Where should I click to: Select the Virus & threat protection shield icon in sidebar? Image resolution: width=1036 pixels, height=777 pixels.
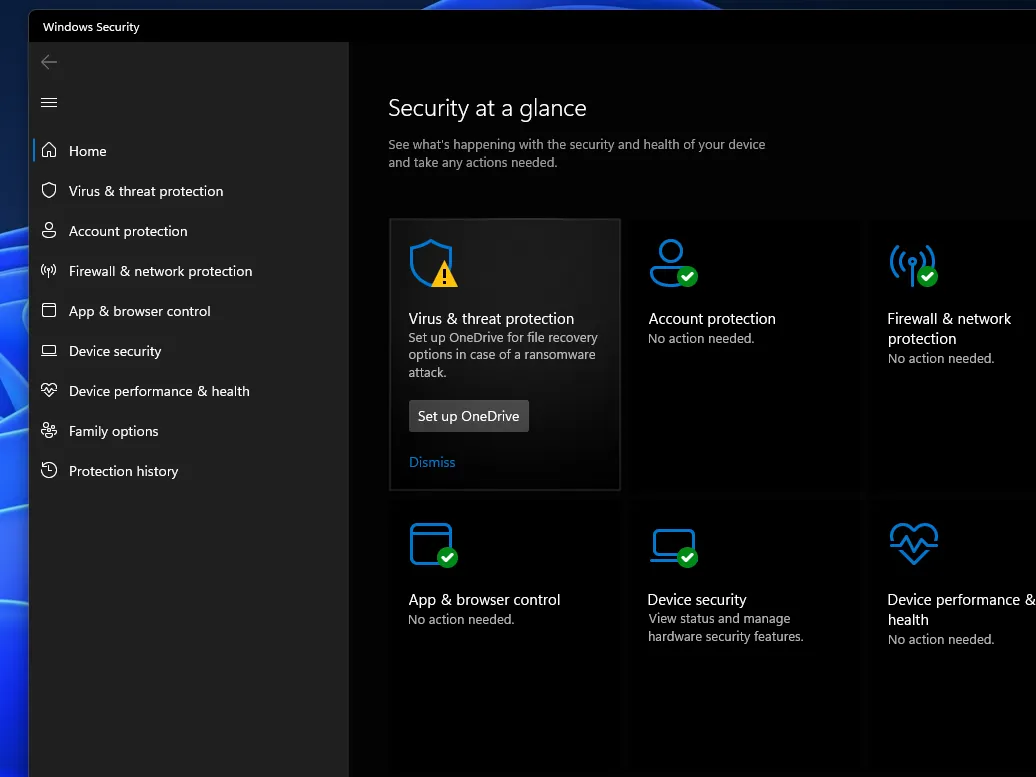click(49, 191)
